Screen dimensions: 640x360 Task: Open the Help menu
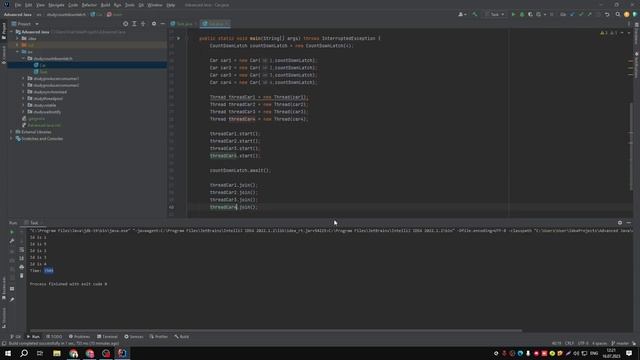pyautogui.click(x=171, y=5)
